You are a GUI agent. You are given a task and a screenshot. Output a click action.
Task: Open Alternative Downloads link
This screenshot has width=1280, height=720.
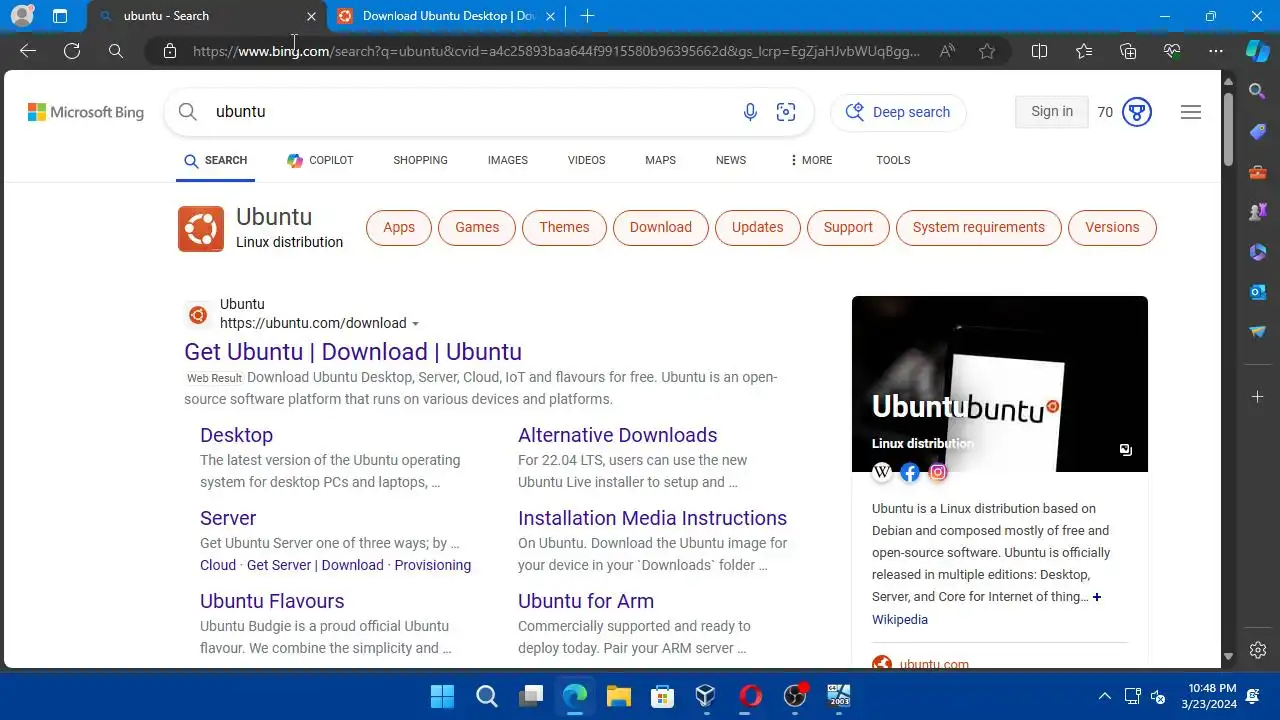coord(617,435)
